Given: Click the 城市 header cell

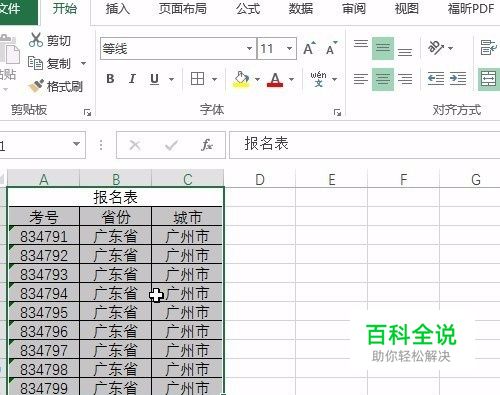Looking at the screenshot, I should click(187, 217).
